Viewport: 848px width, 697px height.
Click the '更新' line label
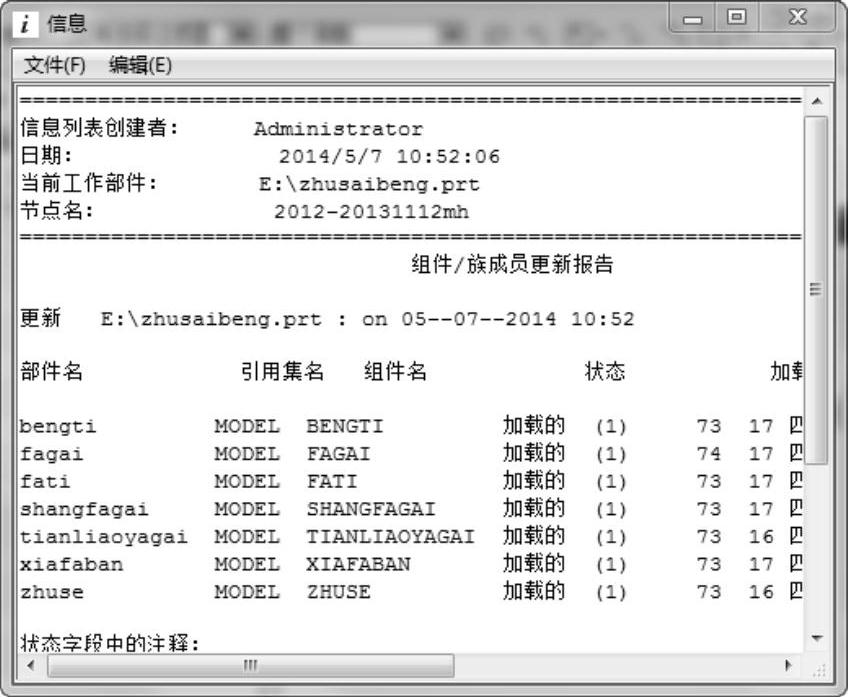coord(41,318)
